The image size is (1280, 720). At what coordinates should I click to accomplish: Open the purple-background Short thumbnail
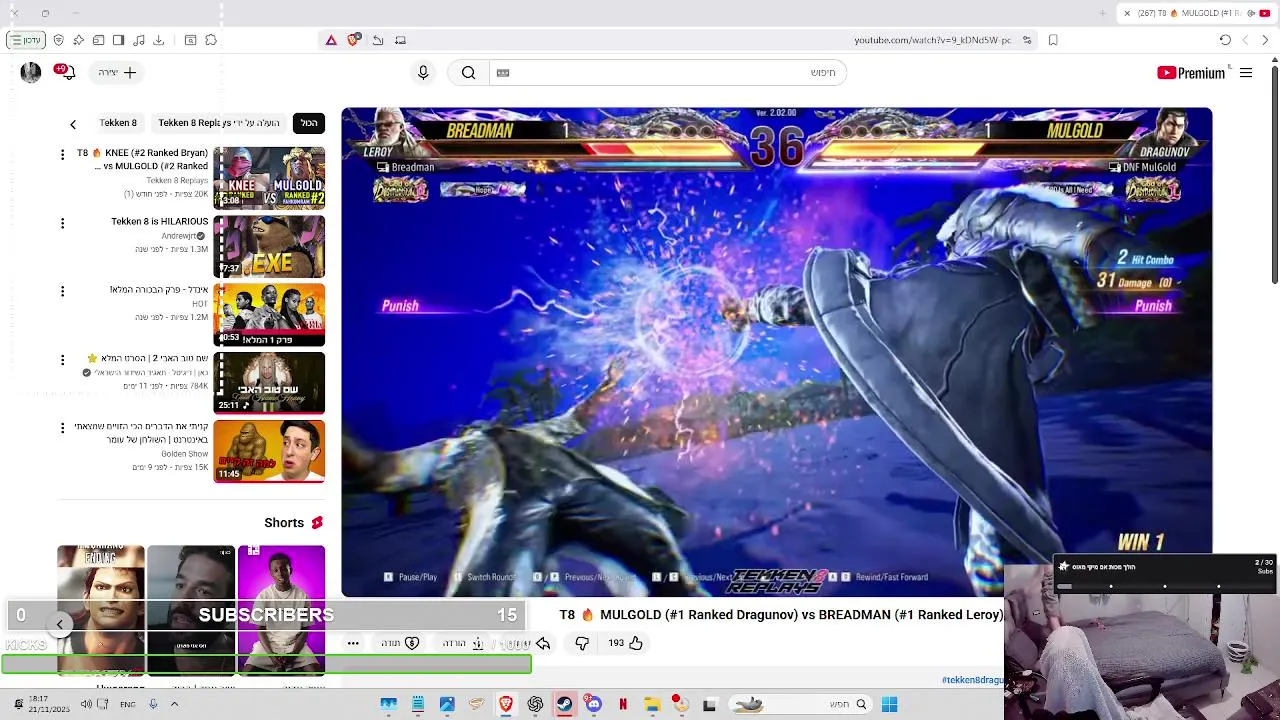click(281, 610)
